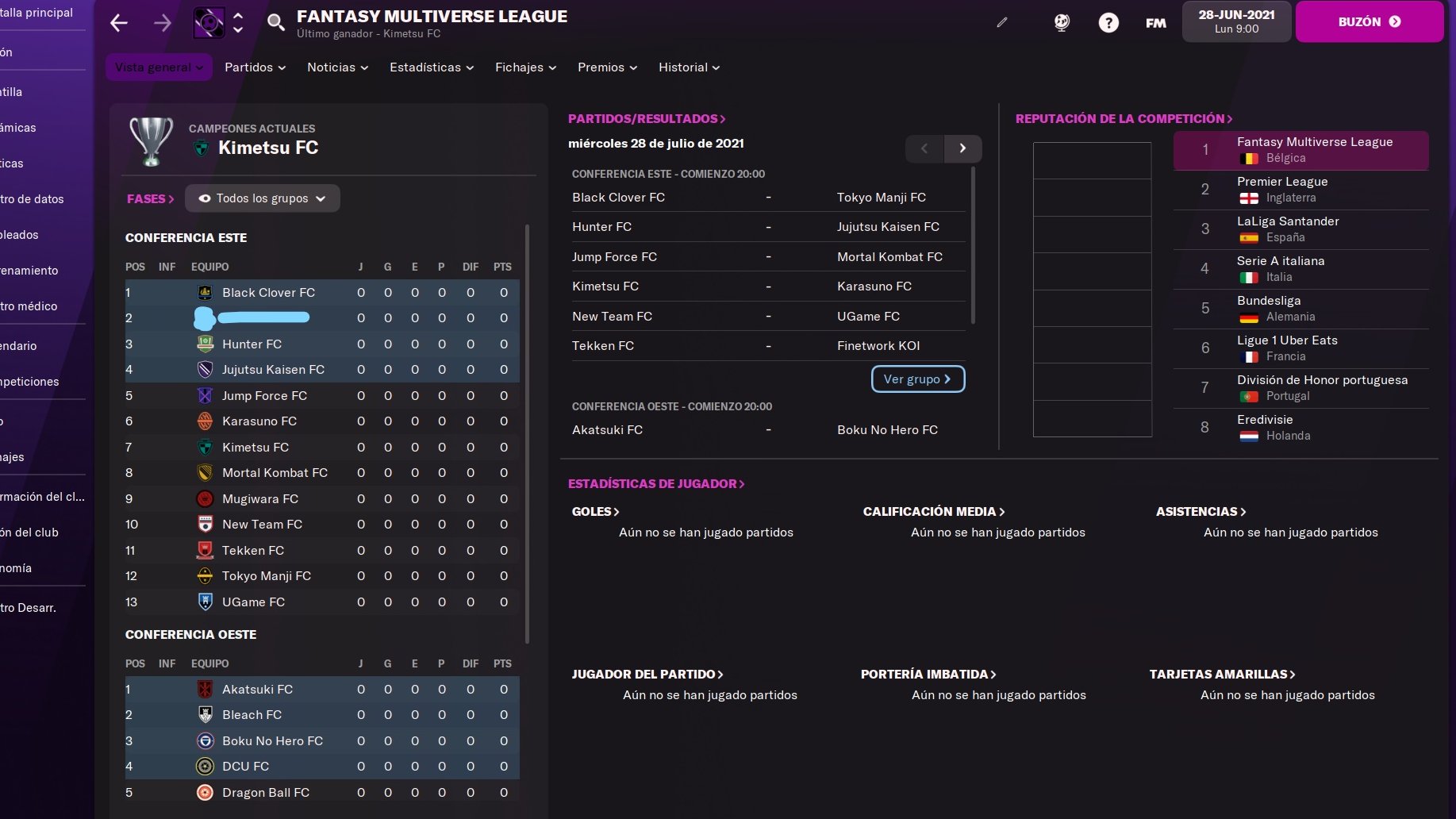This screenshot has width=1456, height=819.
Task: Expand the Fichajes menu
Action: 525,67
